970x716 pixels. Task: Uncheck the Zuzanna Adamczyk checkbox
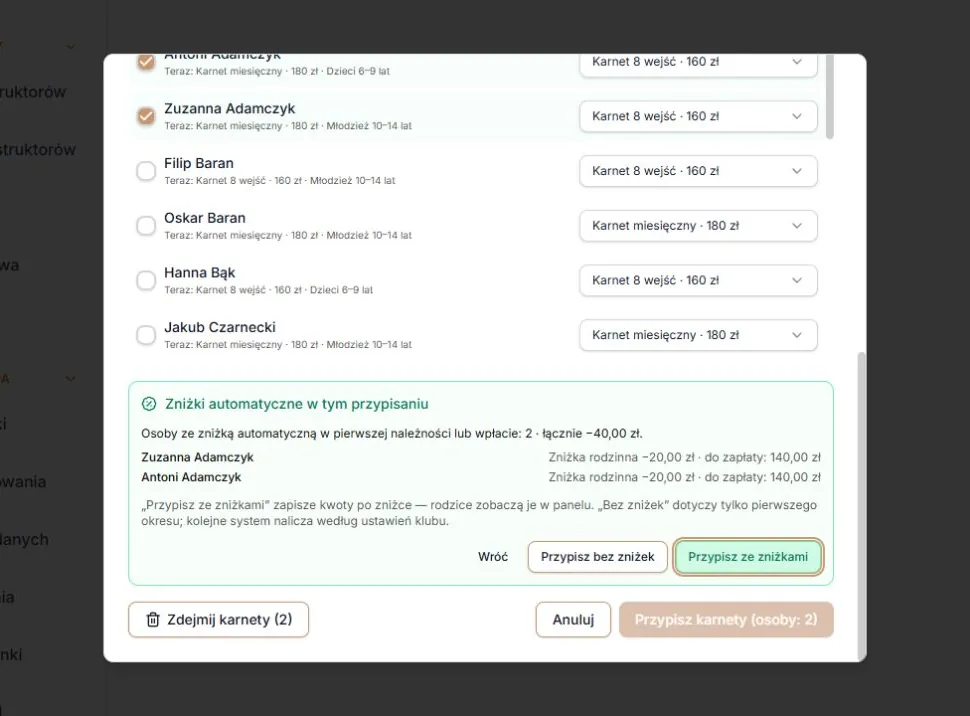[x=146, y=116]
